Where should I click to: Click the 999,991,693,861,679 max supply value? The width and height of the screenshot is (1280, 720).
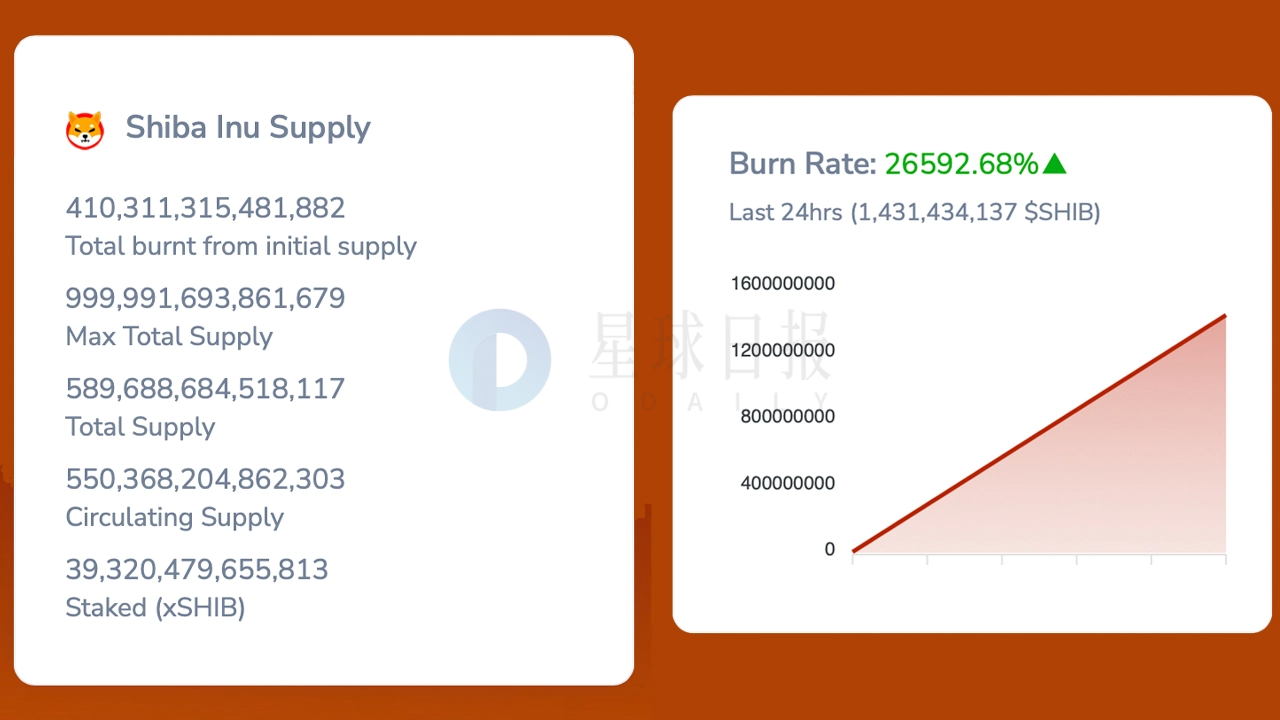pyautogui.click(x=205, y=298)
